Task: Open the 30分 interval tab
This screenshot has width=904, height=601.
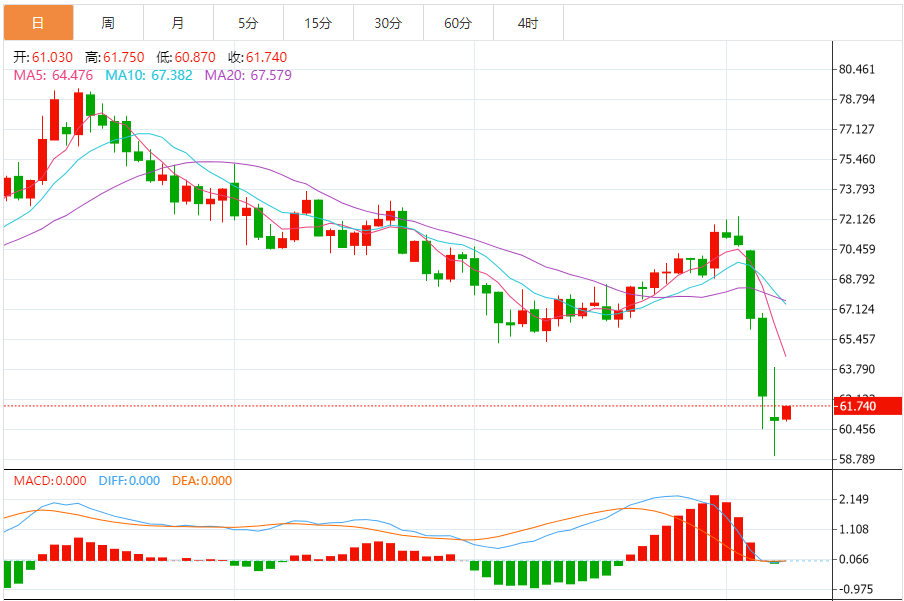Action: (x=388, y=23)
